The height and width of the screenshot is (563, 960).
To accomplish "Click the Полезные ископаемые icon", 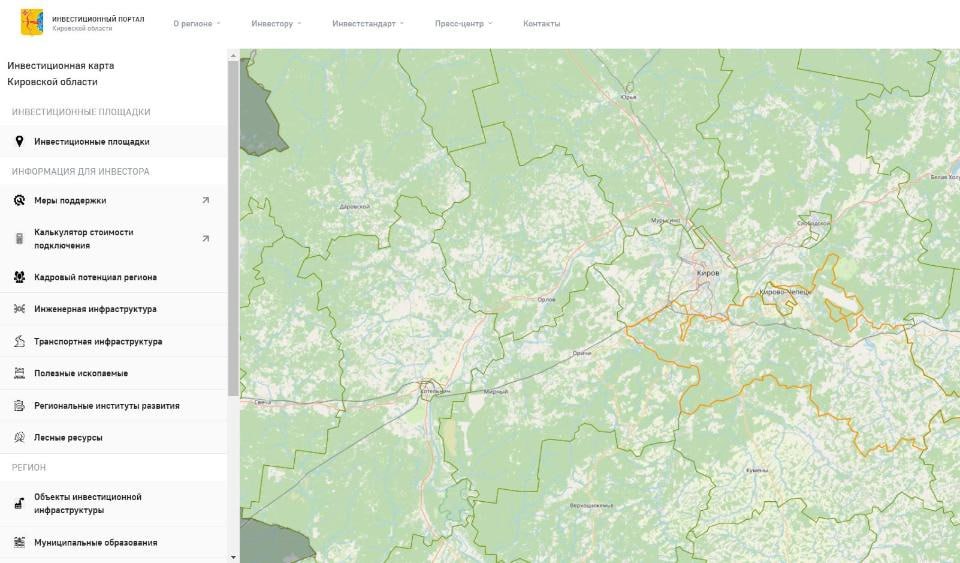I will click(19, 373).
